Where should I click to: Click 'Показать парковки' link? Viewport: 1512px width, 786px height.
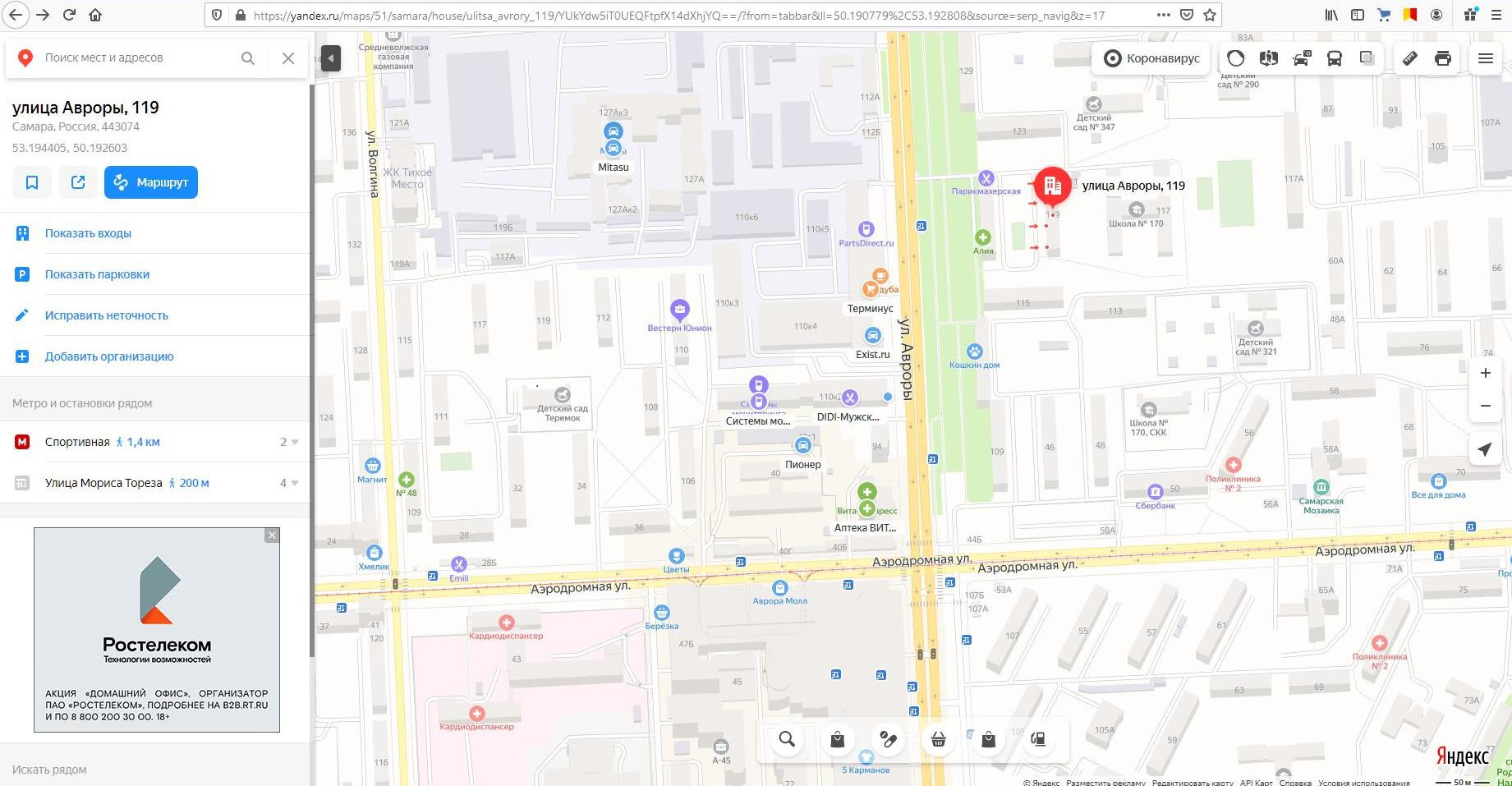[97, 274]
